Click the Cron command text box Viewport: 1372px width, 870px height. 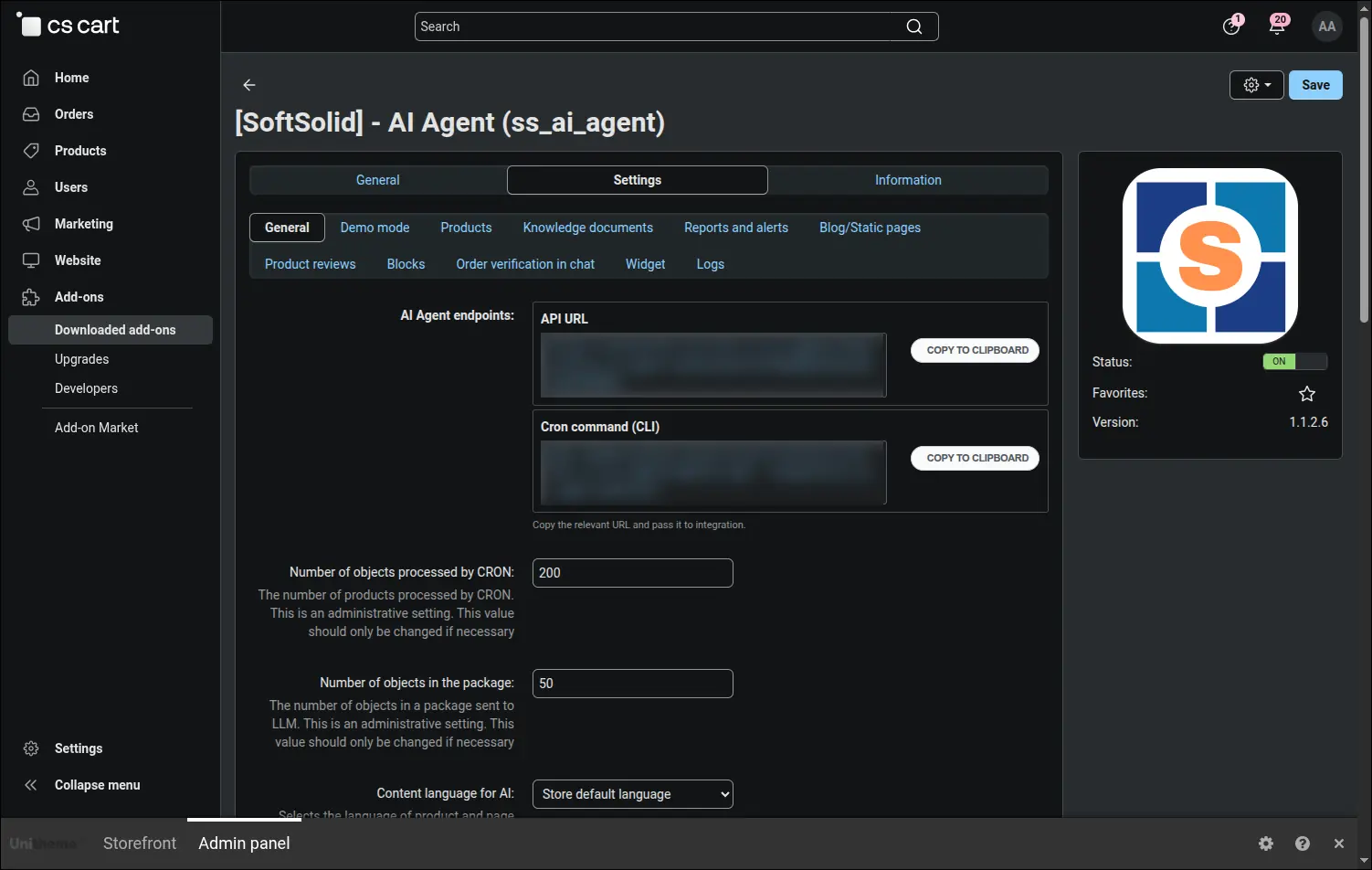tap(713, 473)
